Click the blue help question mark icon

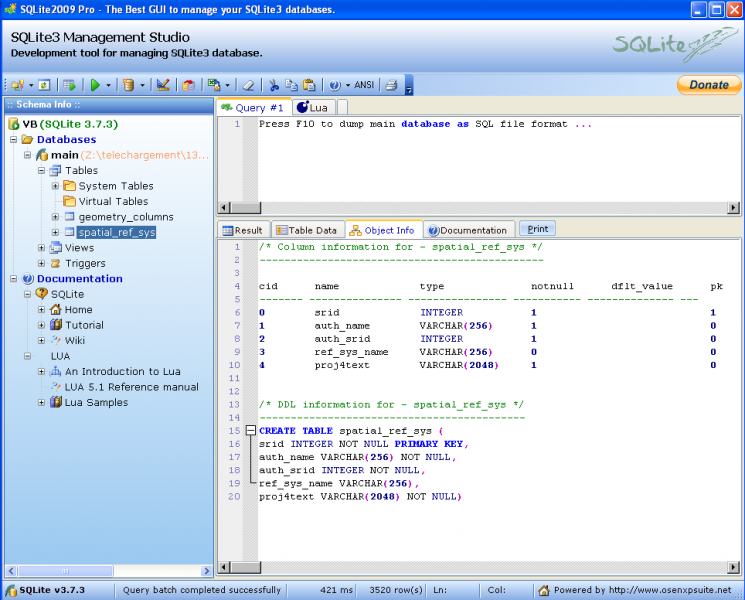click(335, 85)
